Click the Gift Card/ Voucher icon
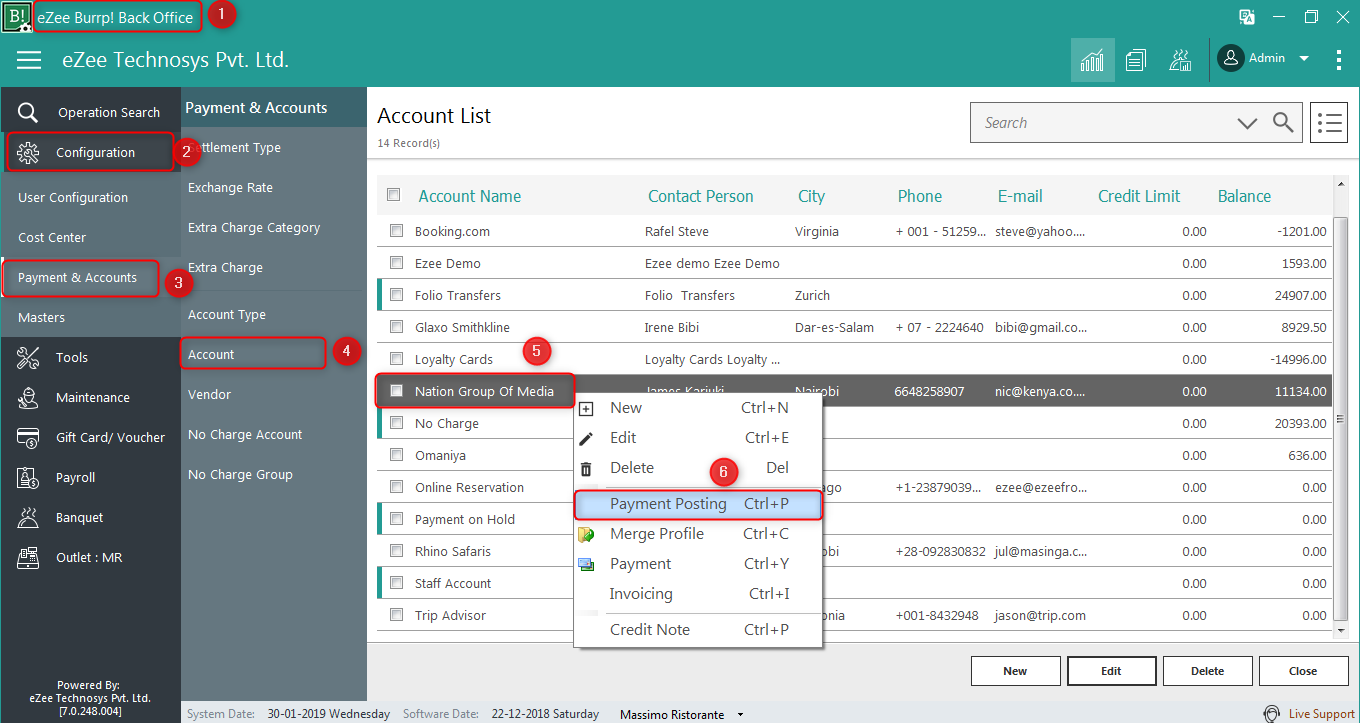1360x723 pixels. tap(29, 437)
